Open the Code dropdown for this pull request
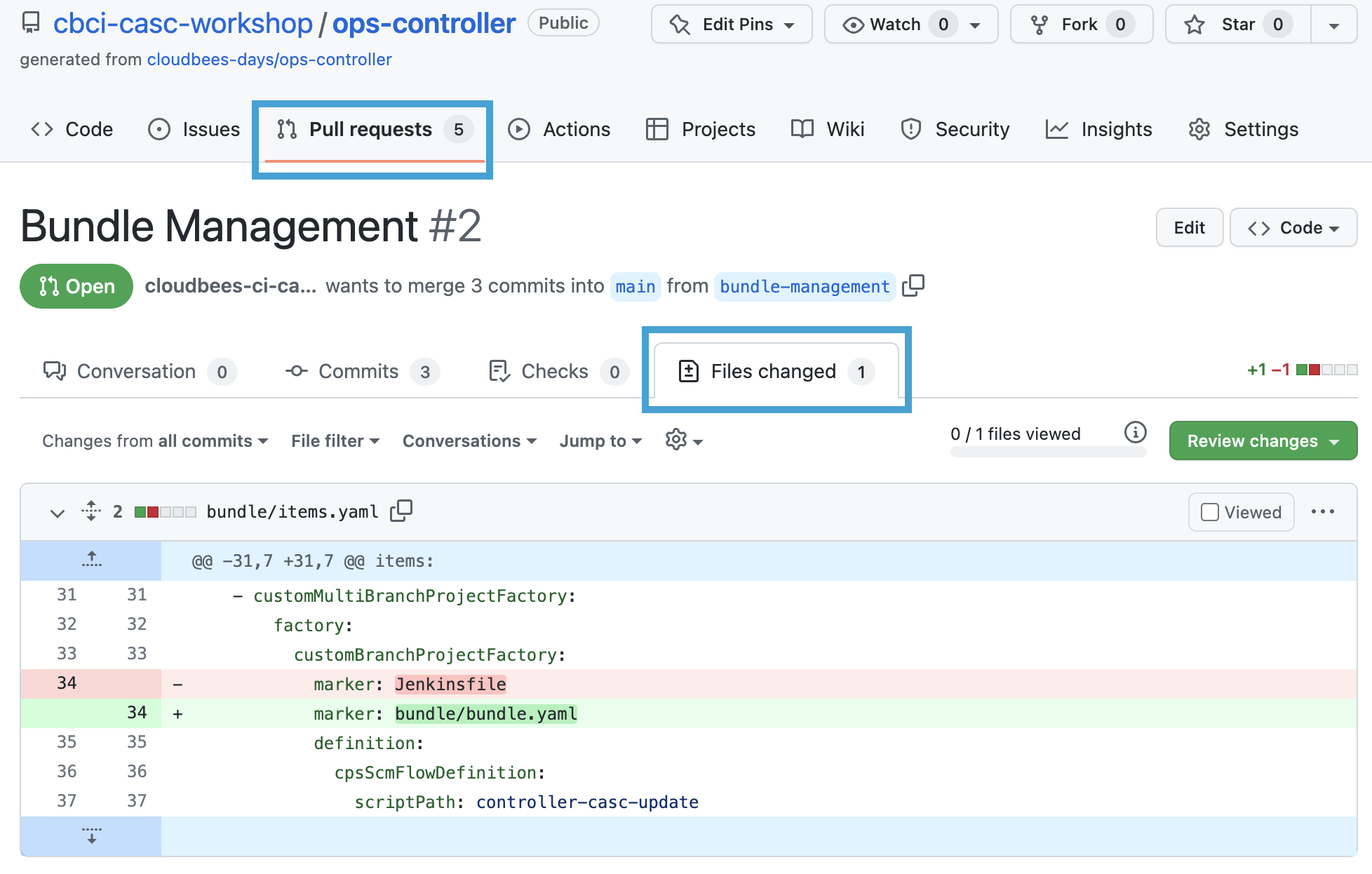This screenshot has width=1372, height=874. [x=1293, y=227]
